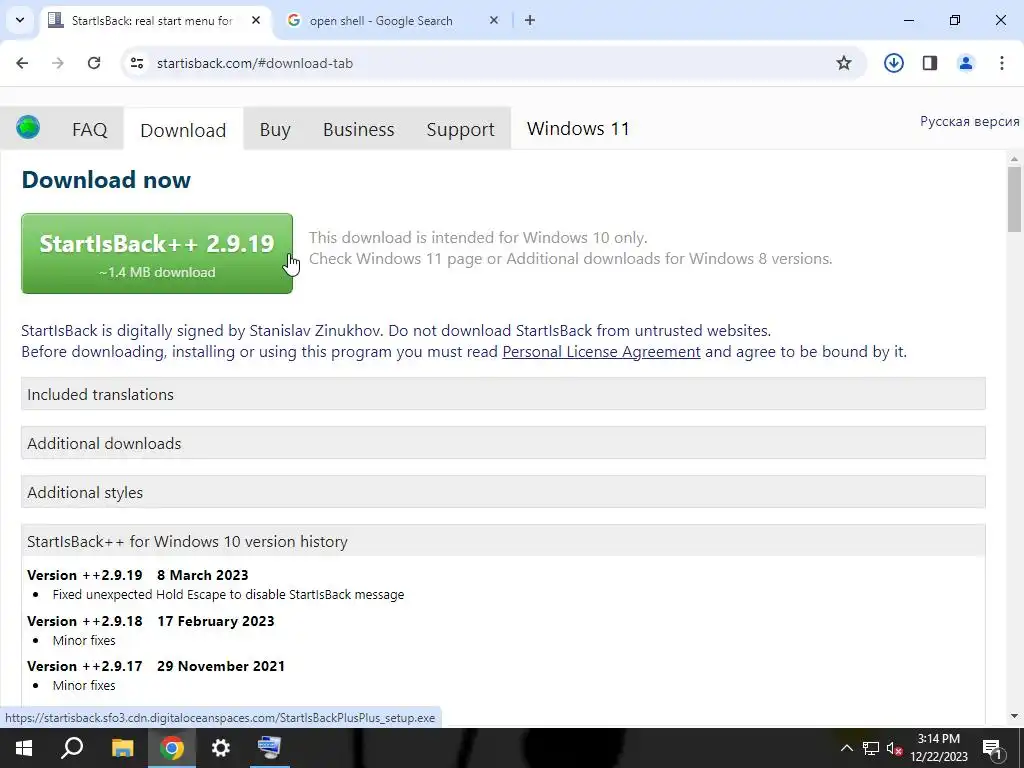Click the browser forward arrow
Viewport: 1024px width, 768px height.
point(57,63)
